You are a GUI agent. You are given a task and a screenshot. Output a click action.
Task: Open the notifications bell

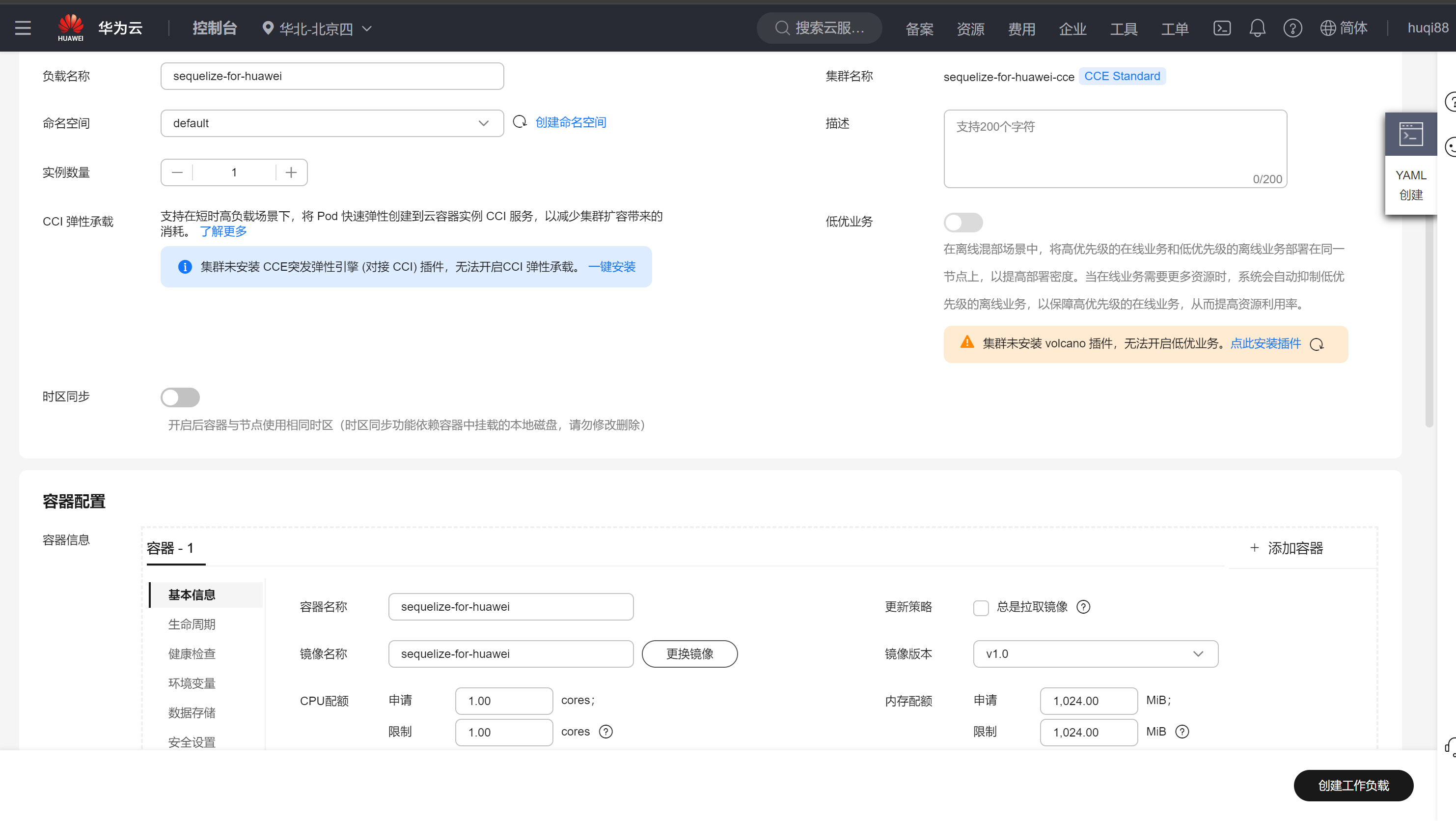point(1257,28)
